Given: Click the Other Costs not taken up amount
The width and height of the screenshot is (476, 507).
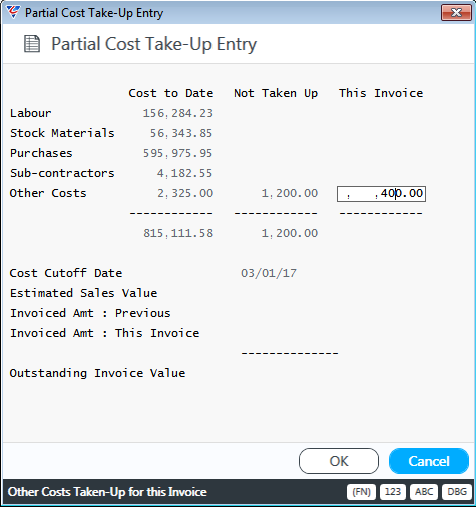Looking at the screenshot, I should pos(290,193).
